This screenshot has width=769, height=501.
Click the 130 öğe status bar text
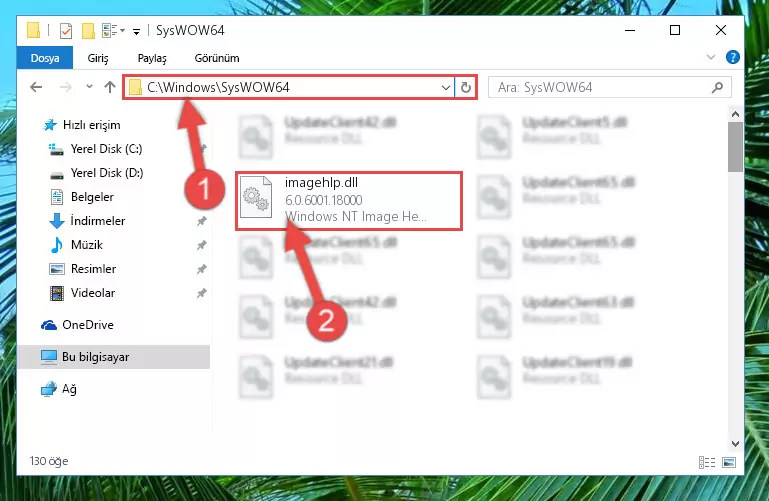coord(49,461)
